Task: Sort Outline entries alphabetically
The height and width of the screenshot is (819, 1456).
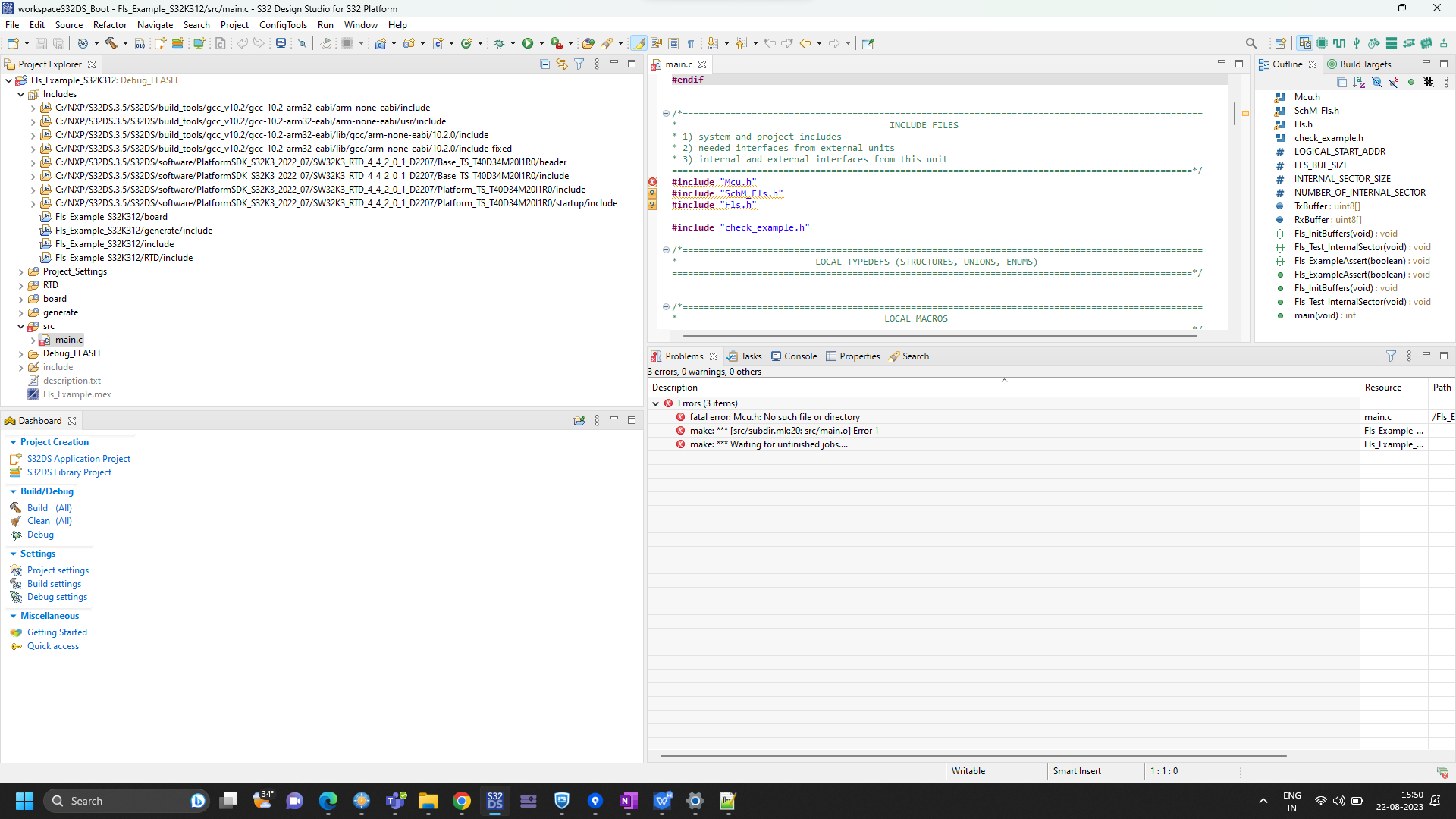Action: click(1359, 82)
